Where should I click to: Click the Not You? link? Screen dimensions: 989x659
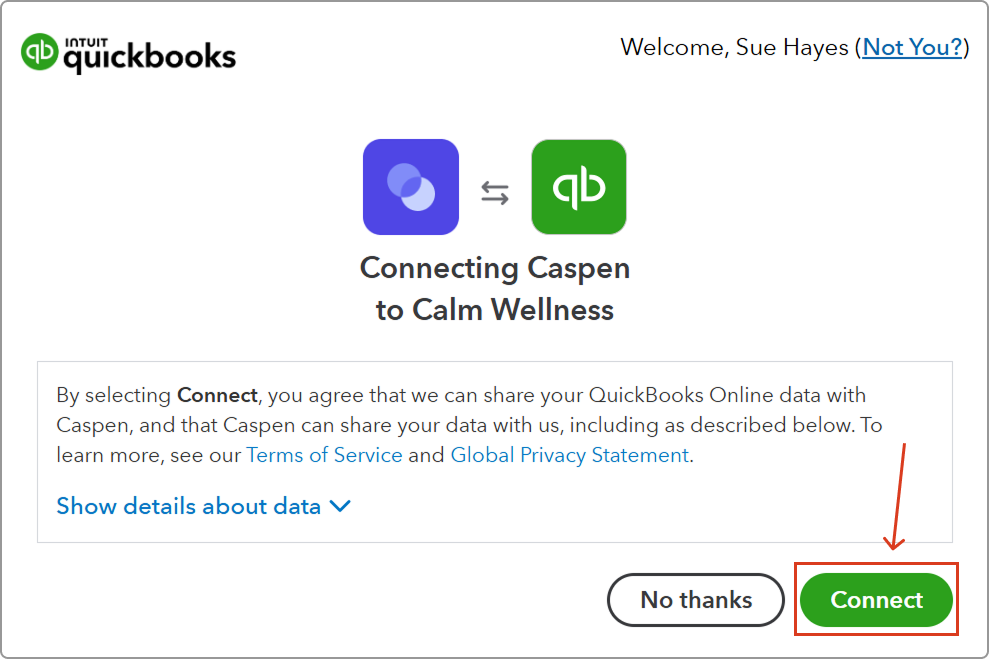click(912, 47)
